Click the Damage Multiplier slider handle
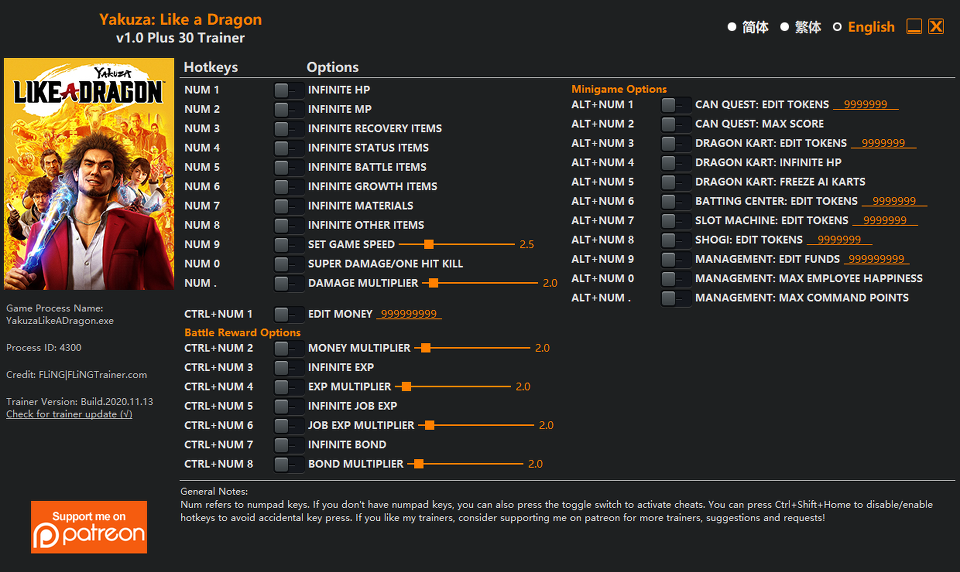The width and height of the screenshot is (960, 572). point(433,283)
